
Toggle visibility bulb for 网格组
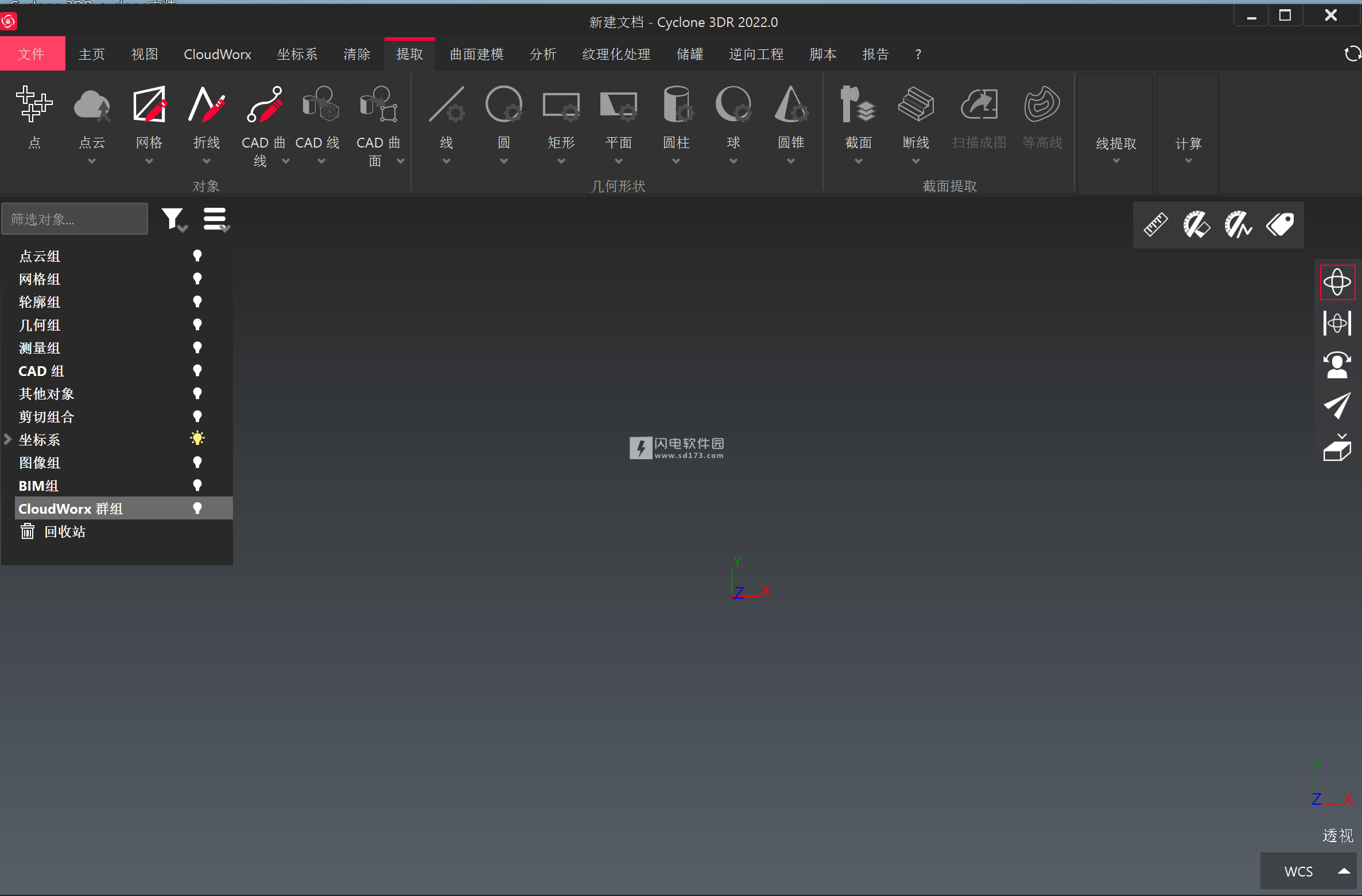click(197, 279)
